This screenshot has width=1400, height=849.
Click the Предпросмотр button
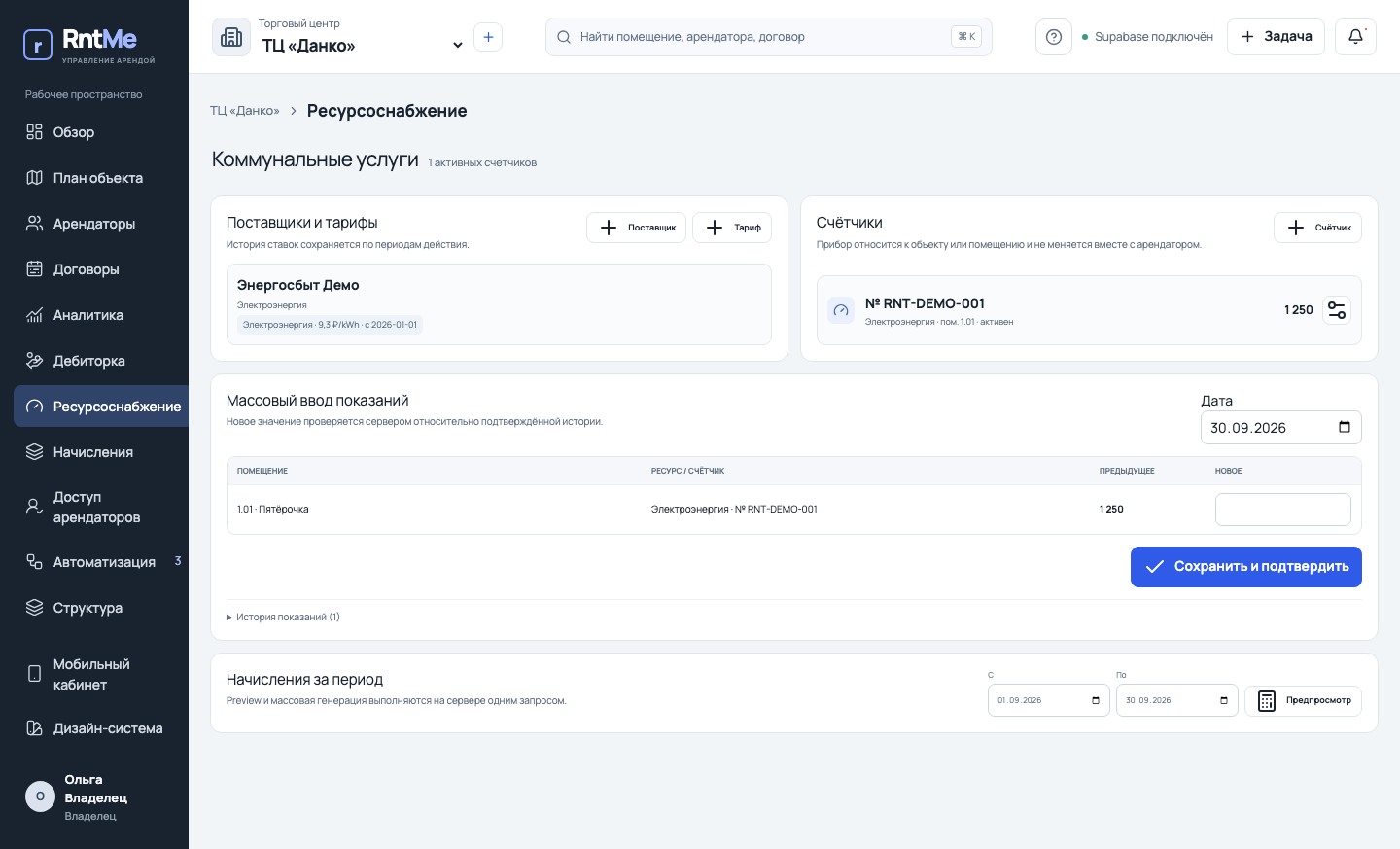1303,701
